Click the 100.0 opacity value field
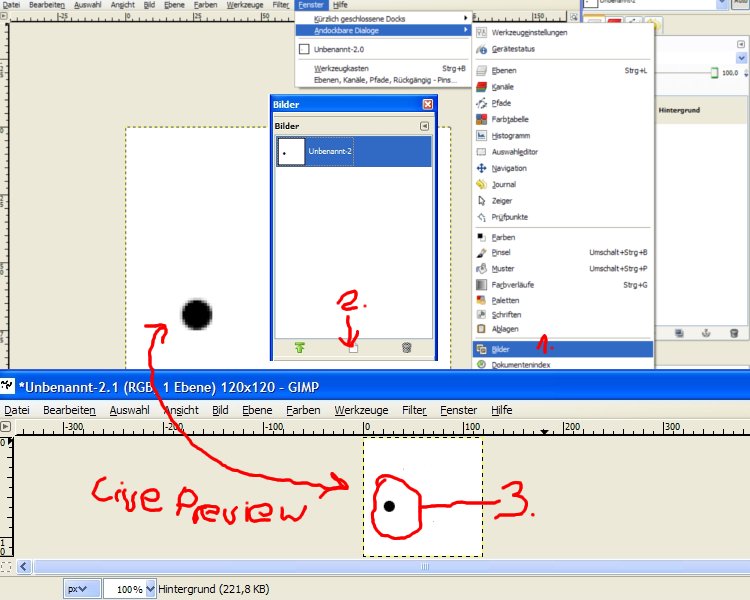Image resolution: width=750 pixels, height=600 pixels. [x=730, y=73]
